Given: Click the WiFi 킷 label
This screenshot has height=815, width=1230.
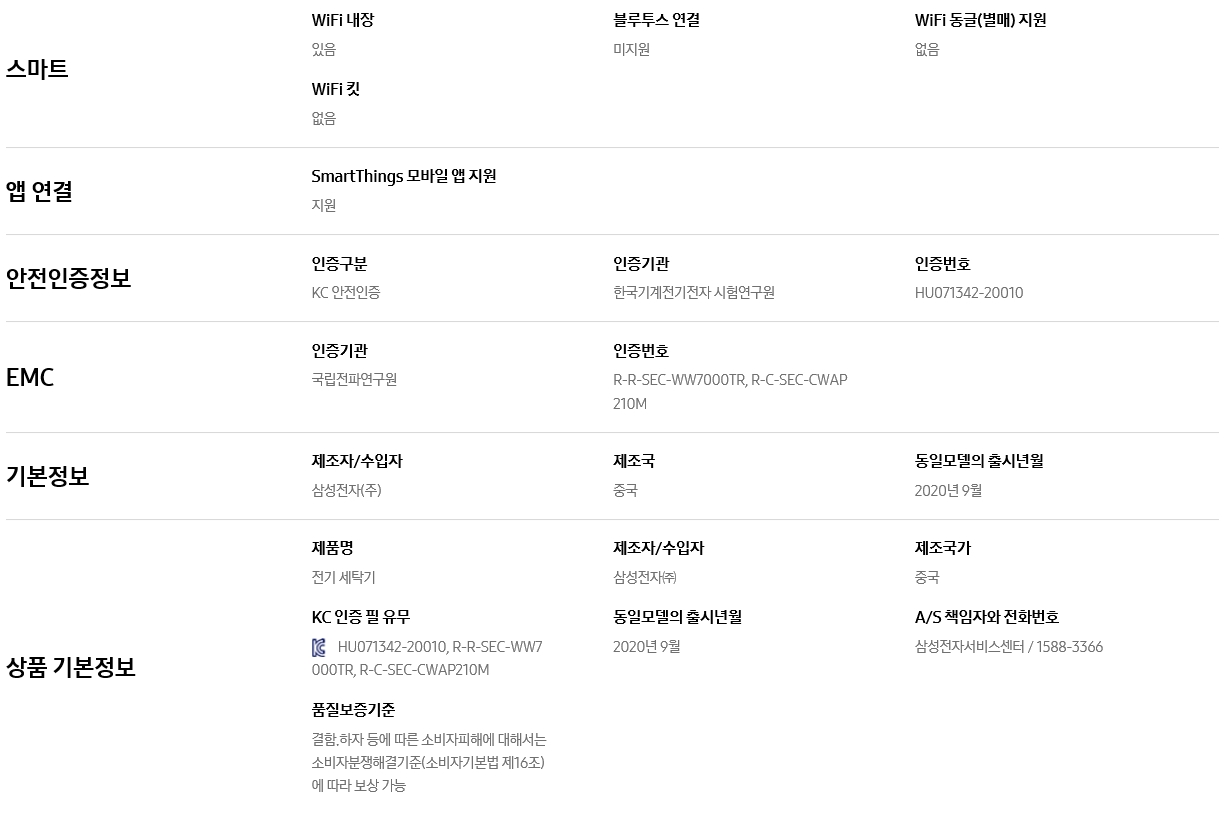Looking at the screenshot, I should pos(336,89).
